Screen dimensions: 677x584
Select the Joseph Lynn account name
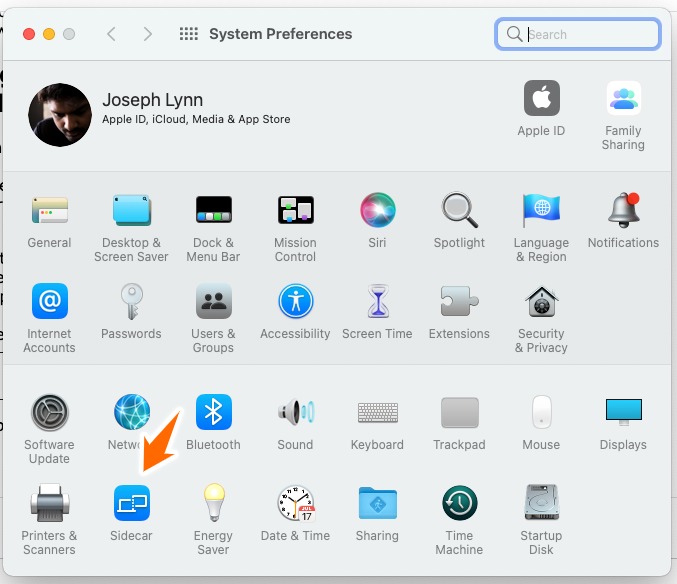tap(152, 100)
